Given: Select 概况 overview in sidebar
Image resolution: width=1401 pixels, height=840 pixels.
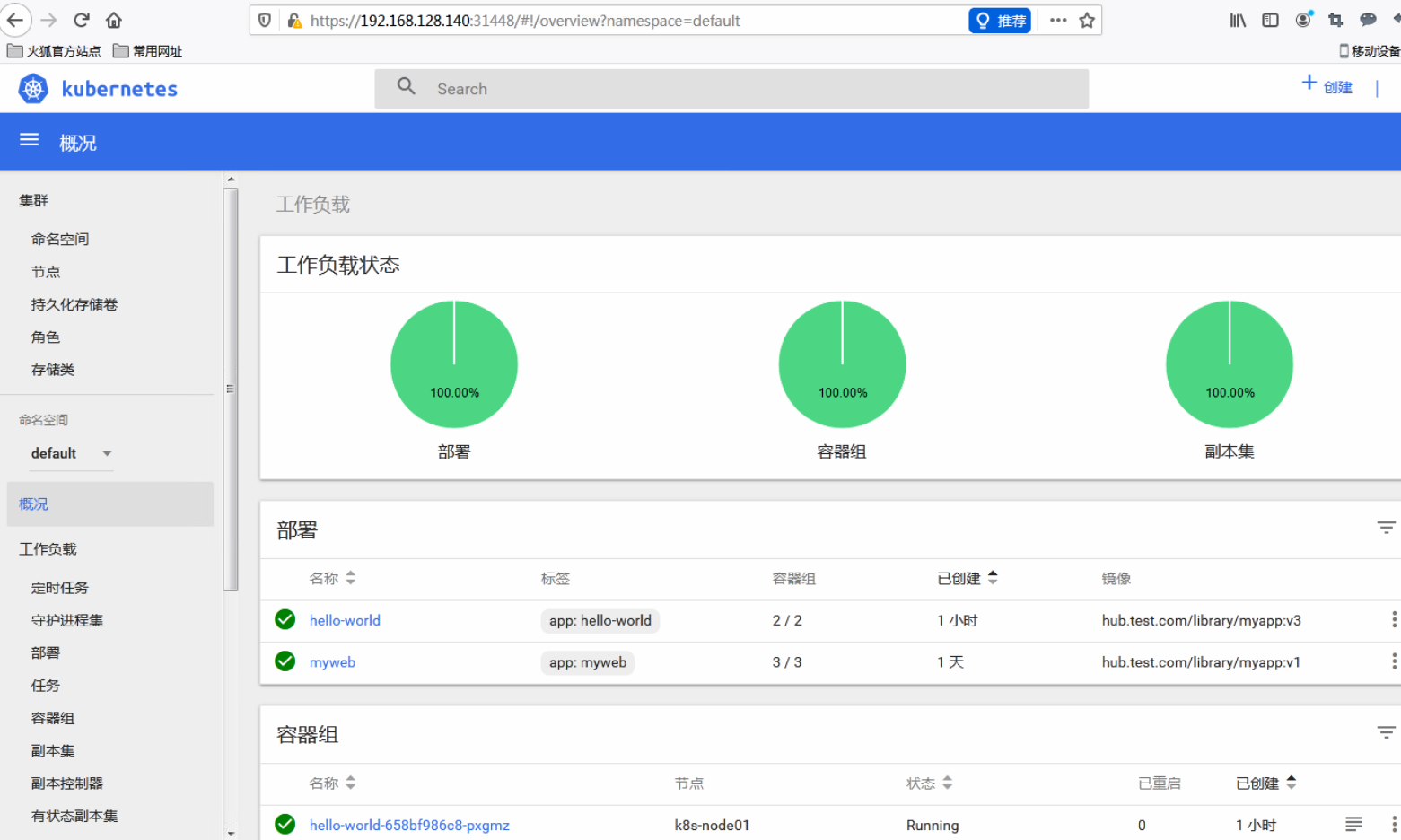Looking at the screenshot, I should coord(110,503).
